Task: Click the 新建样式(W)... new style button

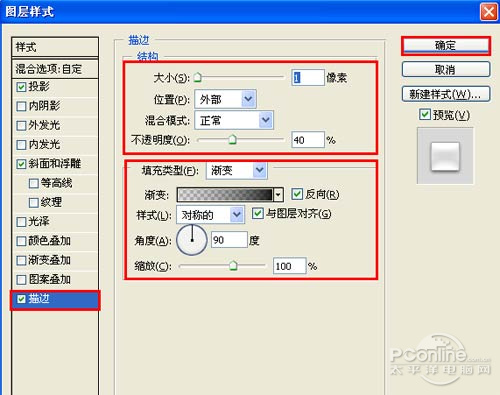Action: [x=446, y=94]
